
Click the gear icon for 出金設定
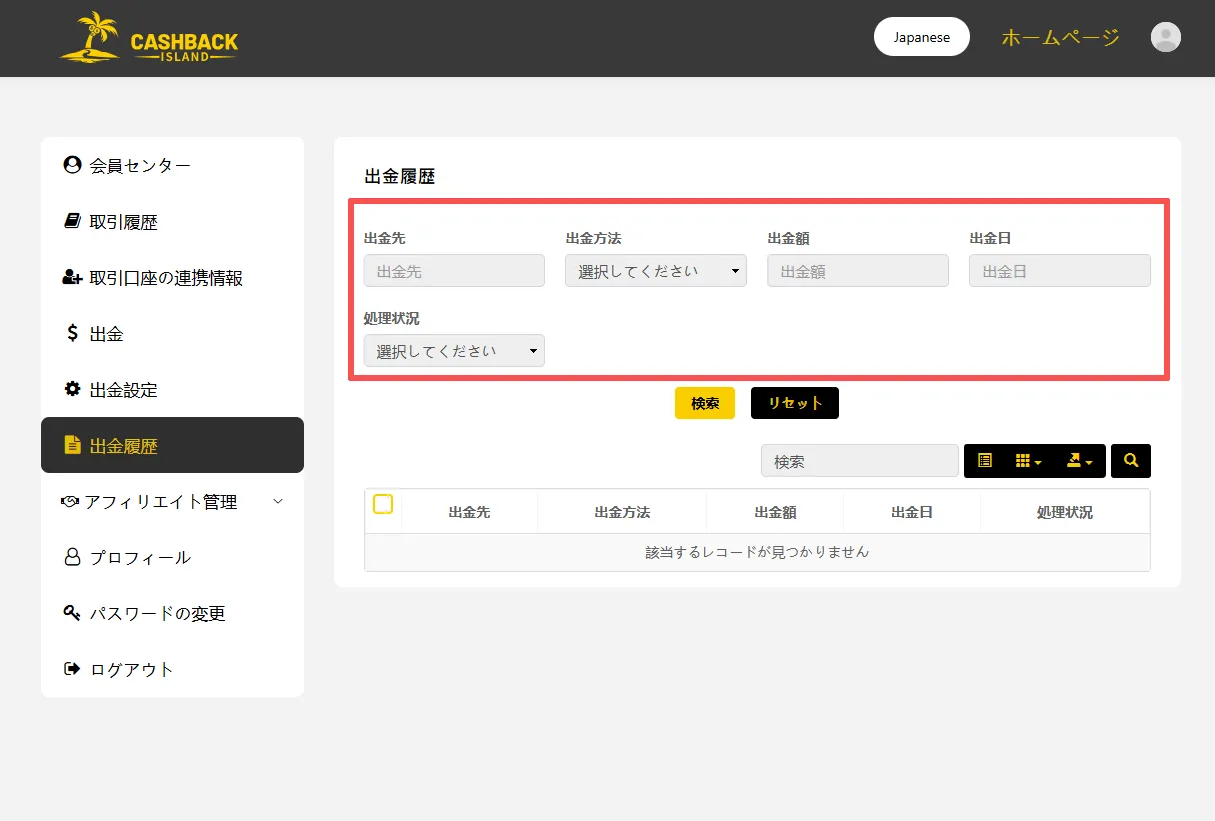pyautogui.click(x=72, y=389)
